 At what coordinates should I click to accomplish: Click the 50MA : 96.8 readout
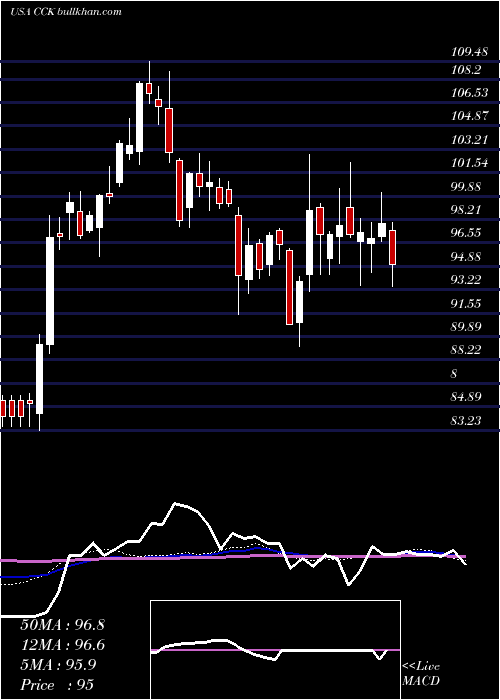62,625
